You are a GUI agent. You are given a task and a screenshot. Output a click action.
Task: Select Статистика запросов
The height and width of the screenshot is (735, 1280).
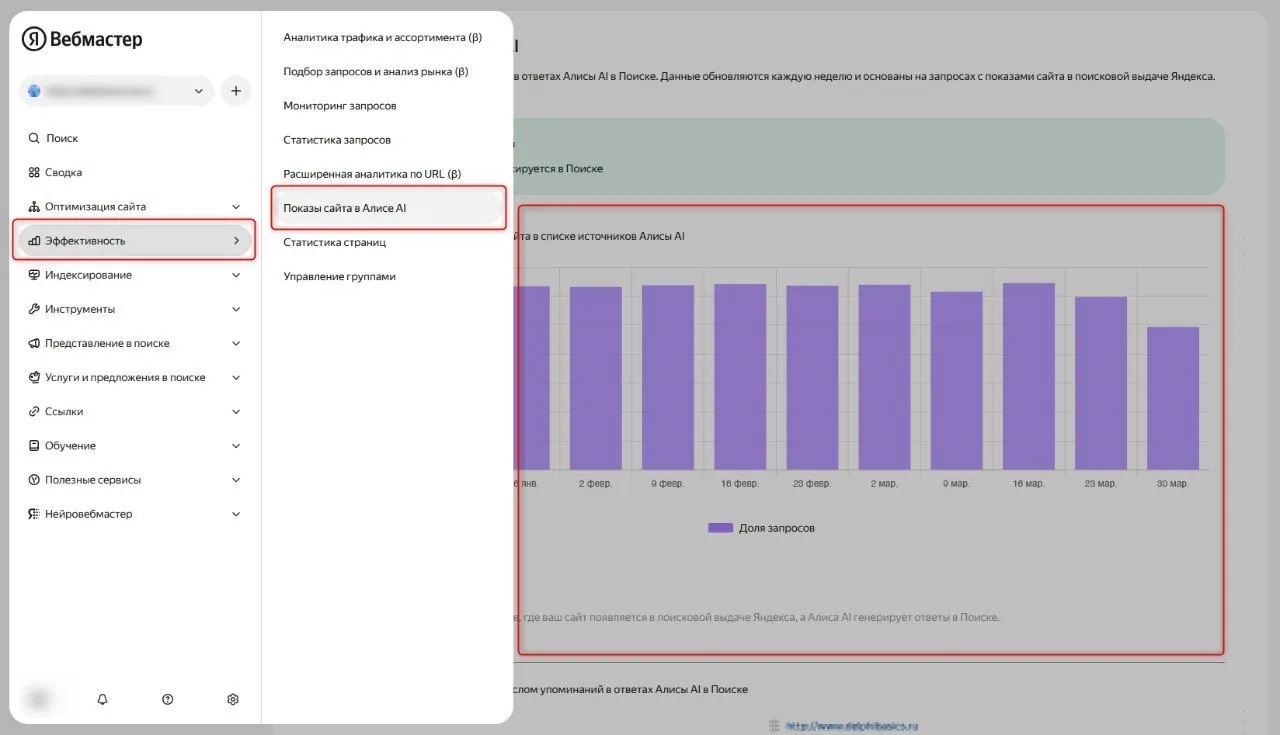tap(337, 139)
